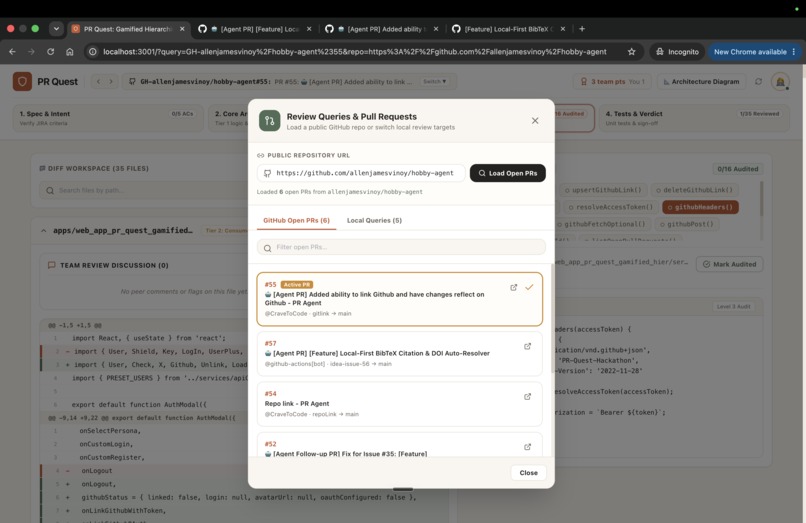Open PR #55 in external link icon
The height and width of the screenshot is (523, 806).
click(514, 287)
